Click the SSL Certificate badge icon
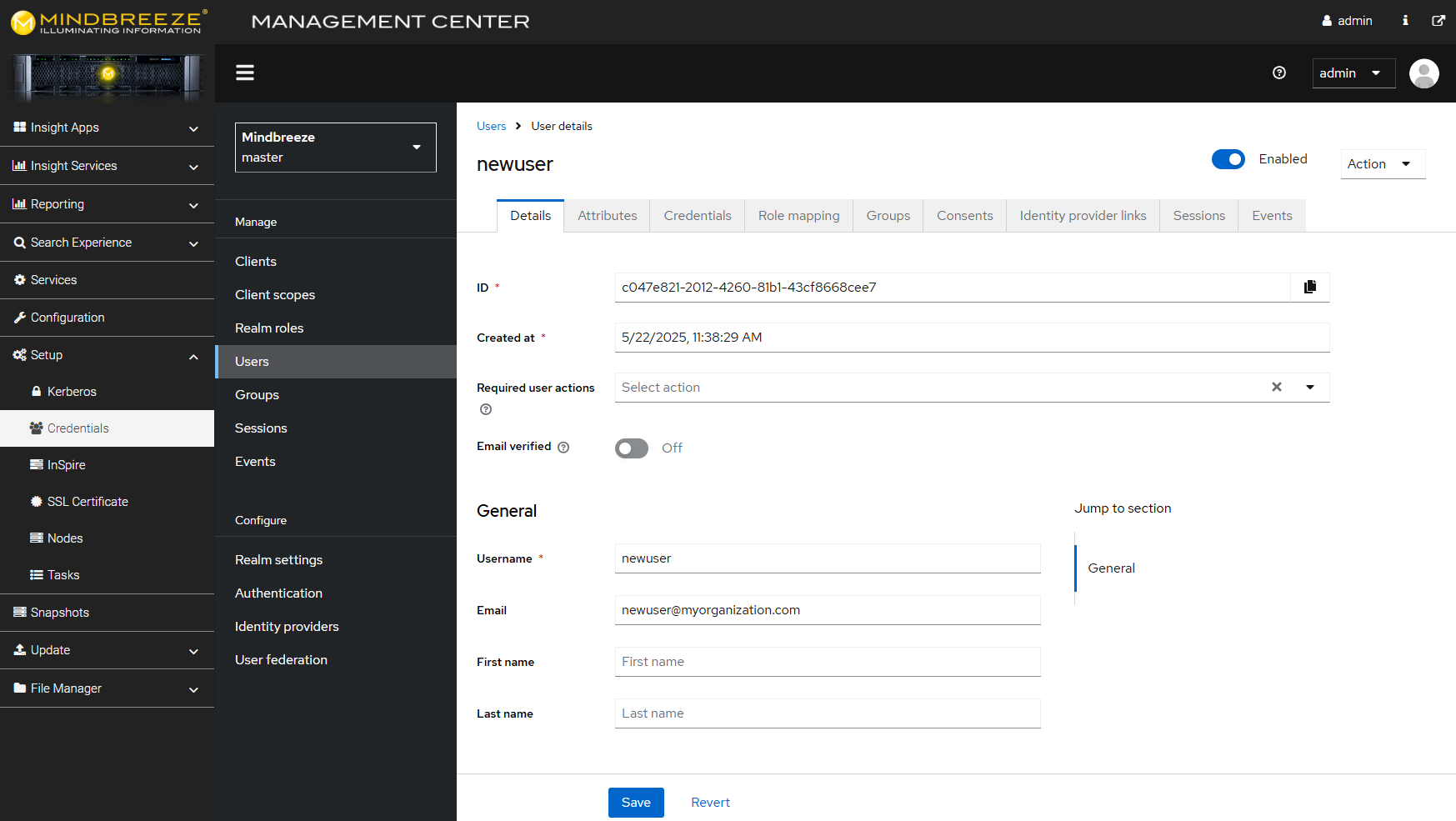Image resolution: width=1456 pixels, height=821 pixels. click(x=37, y=501)
